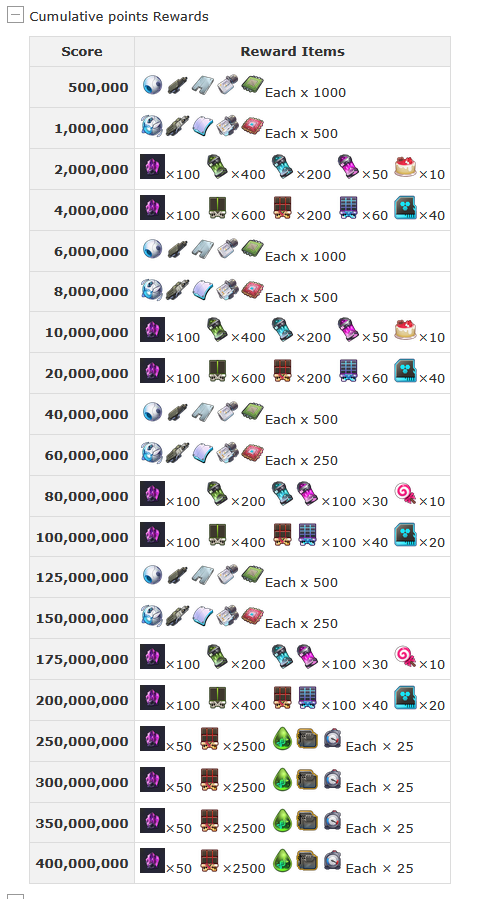
Task: Click the green droplet icon in 250,000,000 row
Action: pyautogui.click(x=282, y=738)
